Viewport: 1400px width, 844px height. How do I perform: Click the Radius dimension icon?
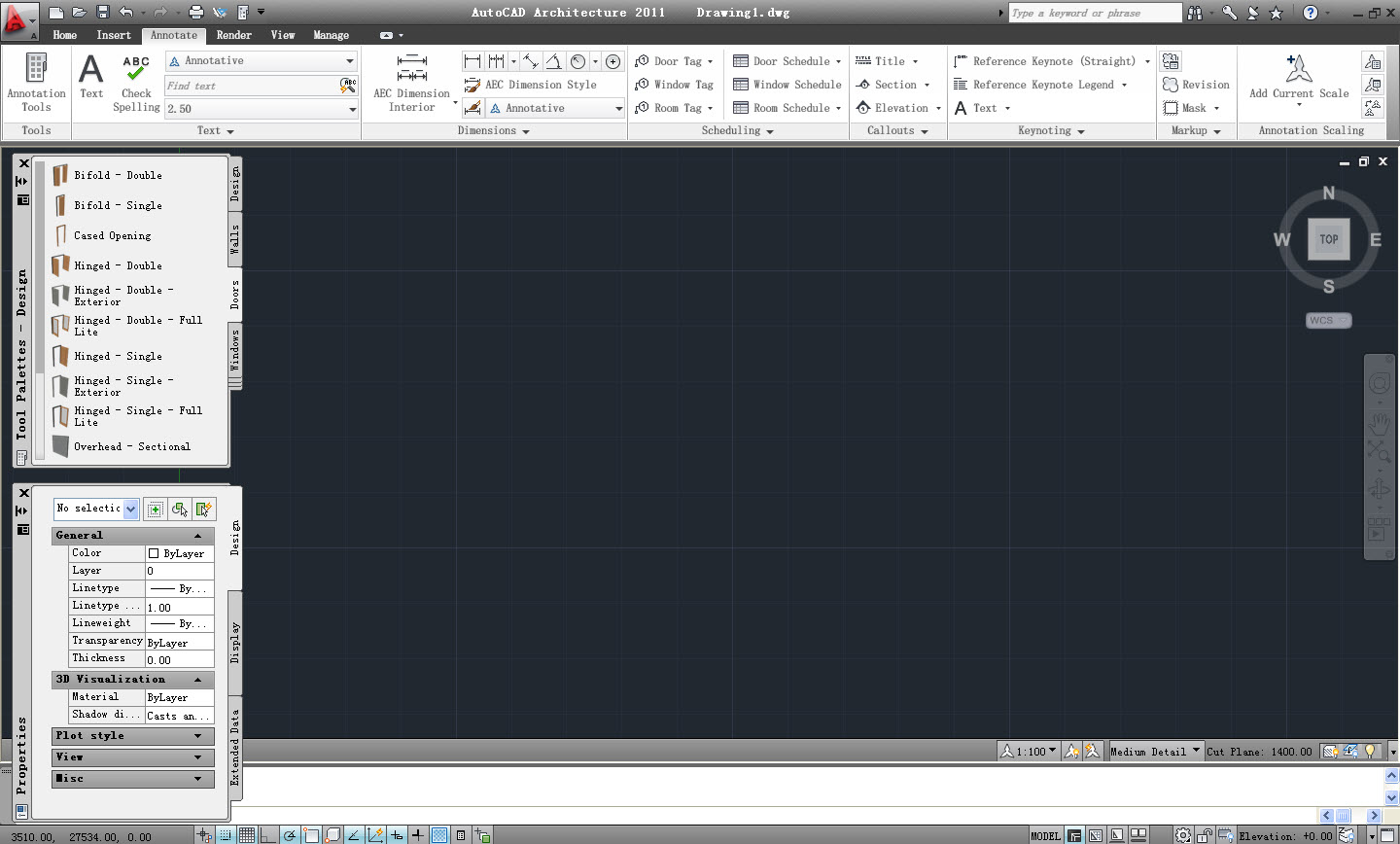click(577, 61)
